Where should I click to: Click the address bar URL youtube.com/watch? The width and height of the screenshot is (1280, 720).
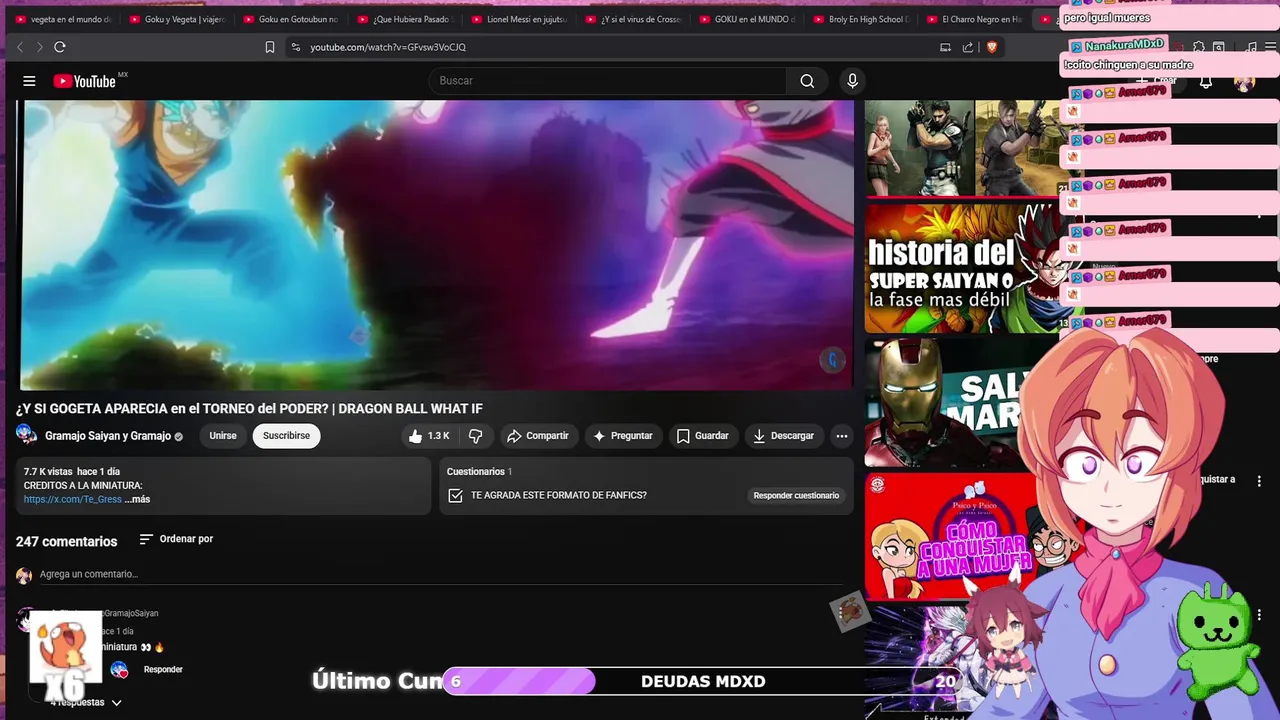(x=388, y=47)
